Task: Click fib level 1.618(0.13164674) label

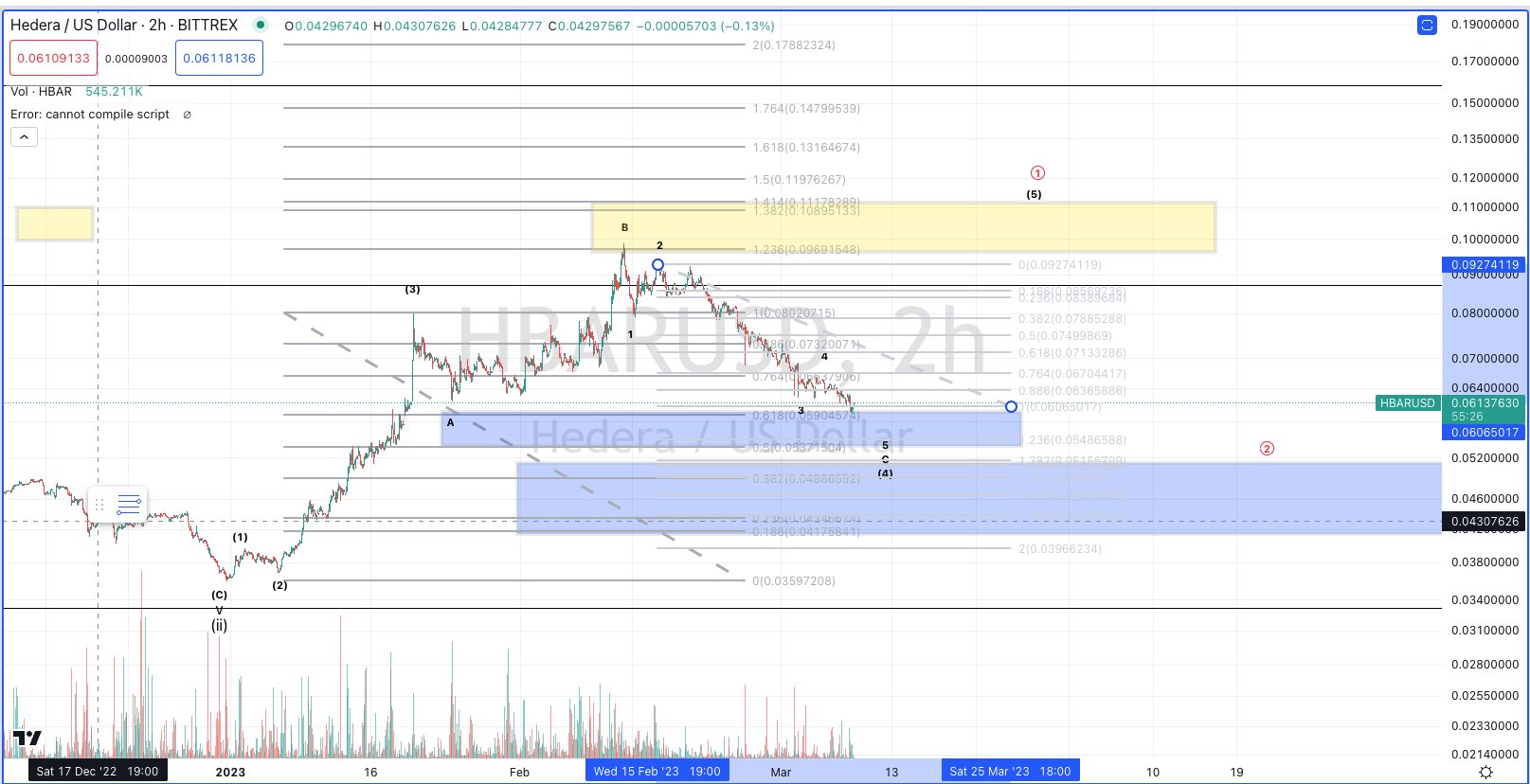Action: click(806, 148)
